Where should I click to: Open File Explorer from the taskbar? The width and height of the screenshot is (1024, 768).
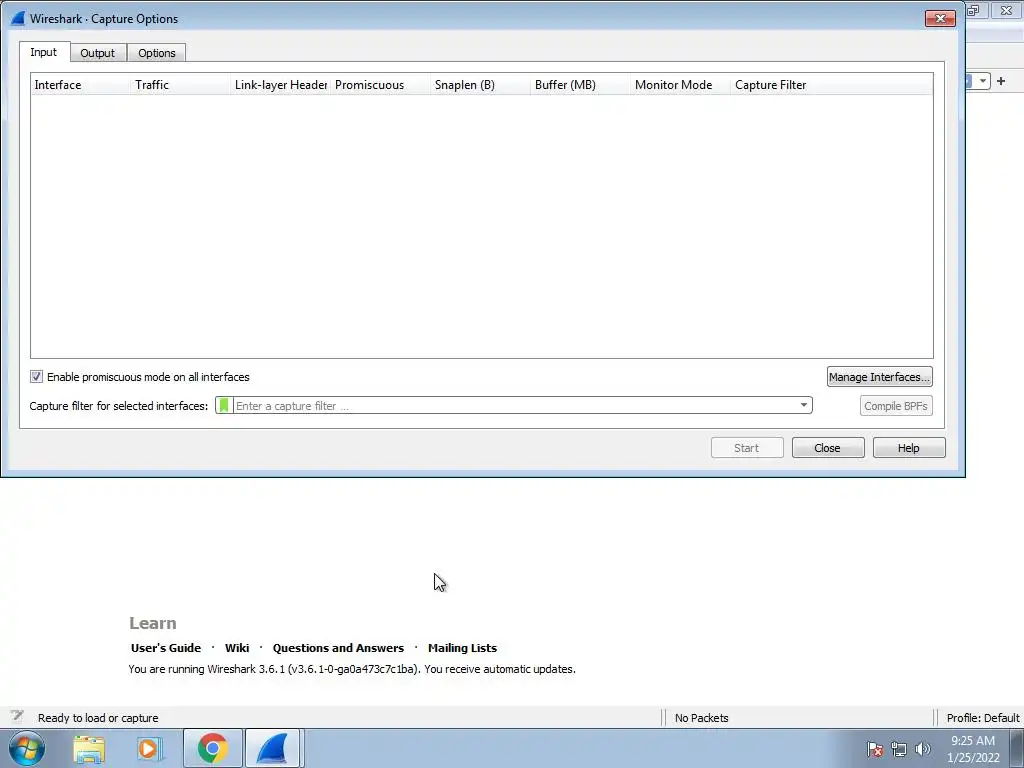89,748
